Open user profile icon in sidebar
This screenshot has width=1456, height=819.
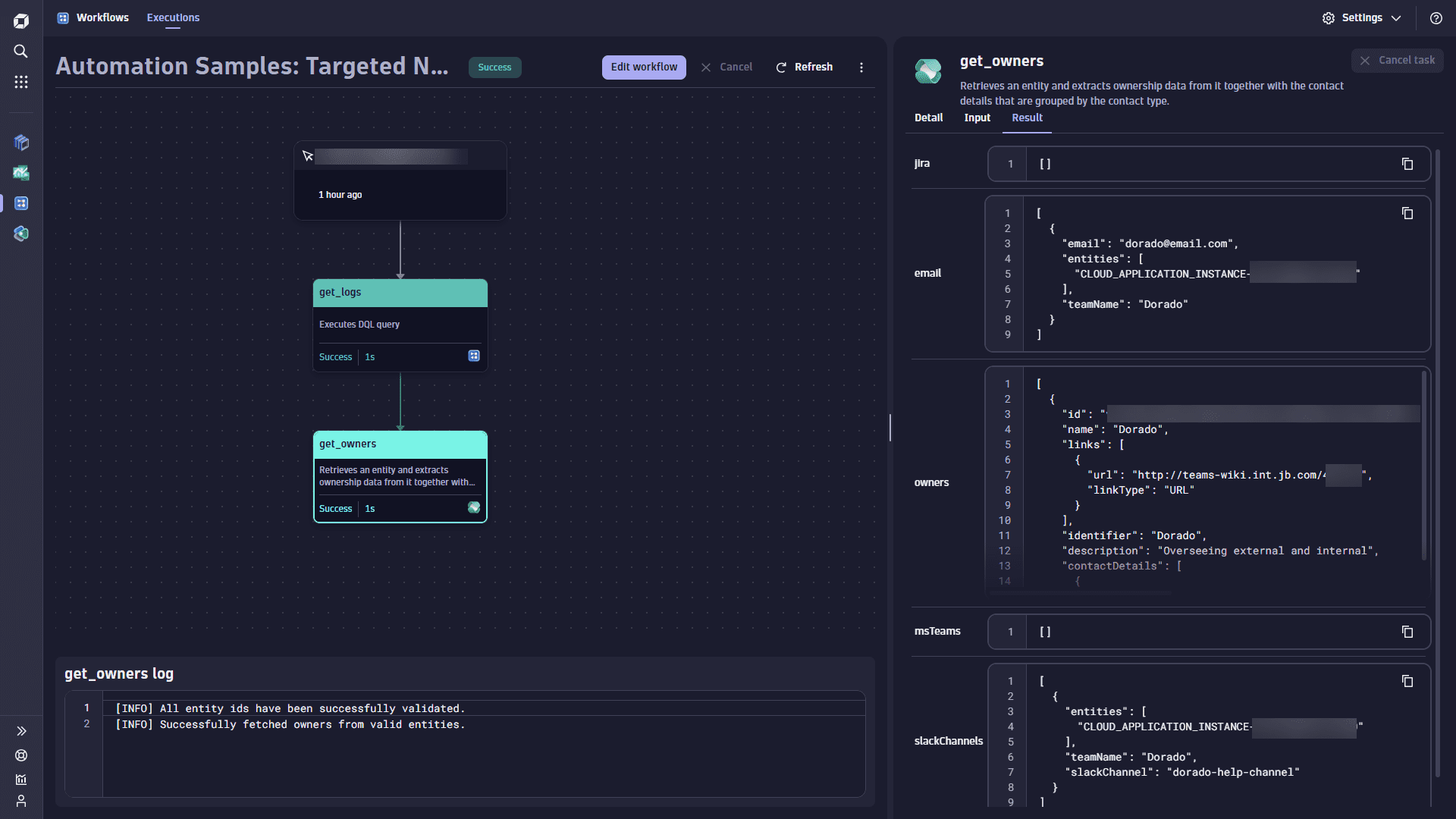click(x=21, y=802)
